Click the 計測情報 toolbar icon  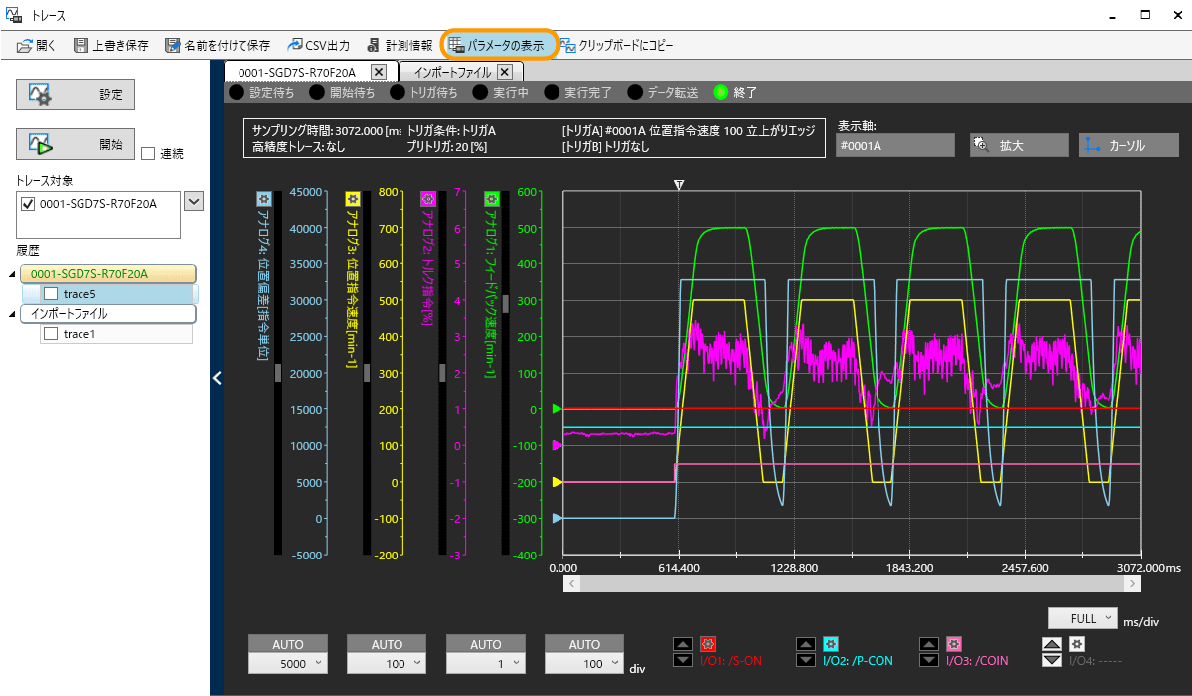(x=375, y=46)
